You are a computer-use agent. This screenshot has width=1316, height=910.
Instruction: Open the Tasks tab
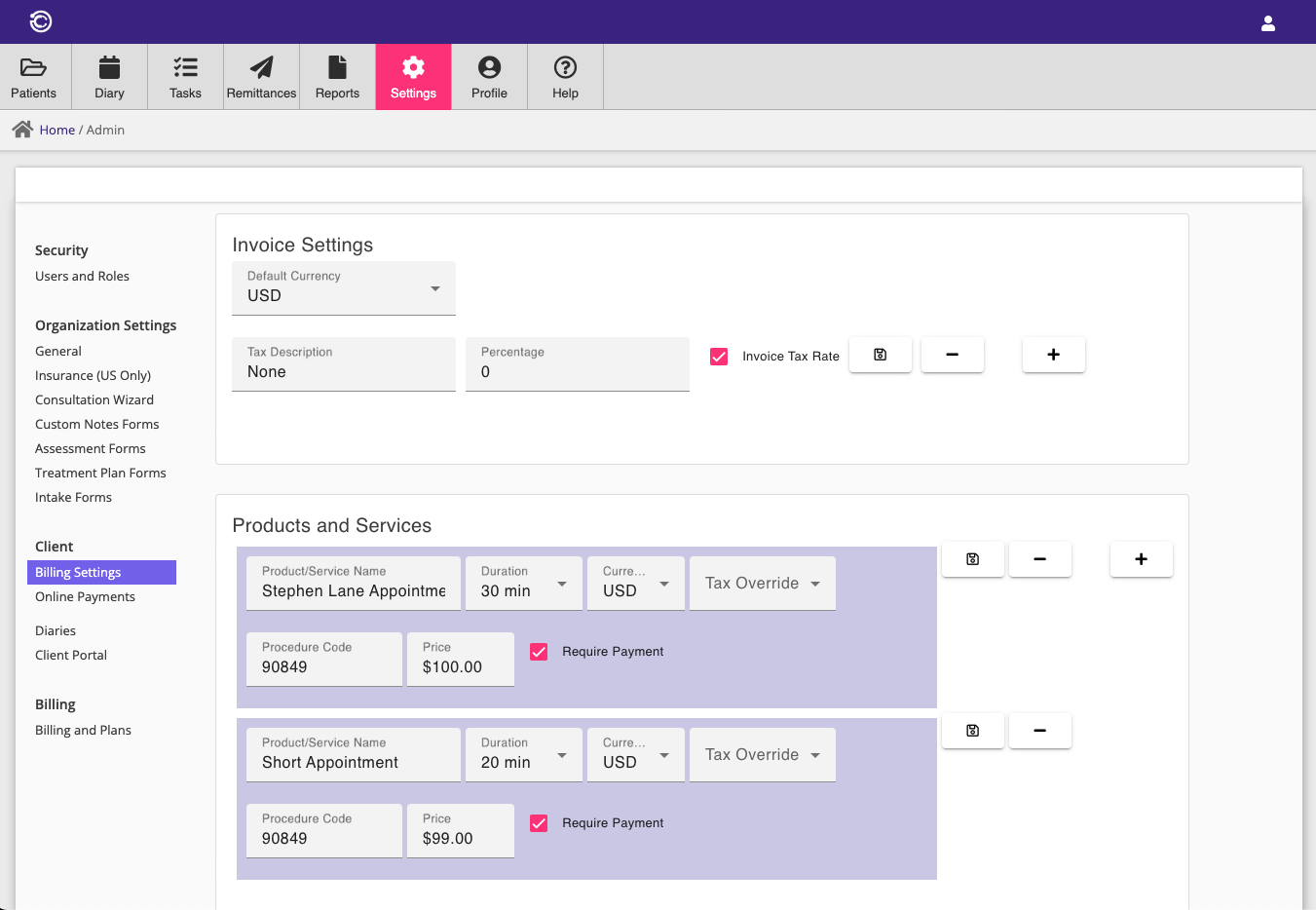pos(185,77)
